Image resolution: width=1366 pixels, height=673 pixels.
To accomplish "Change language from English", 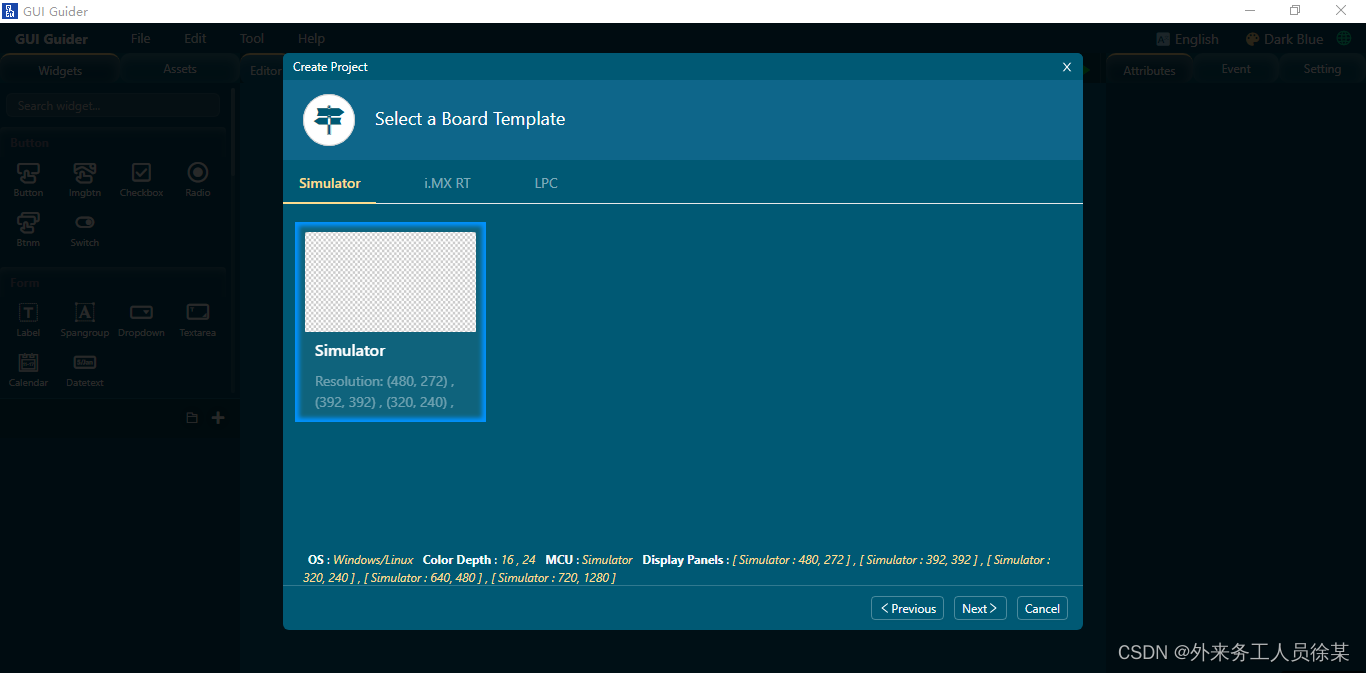I will click(1187, 39).
